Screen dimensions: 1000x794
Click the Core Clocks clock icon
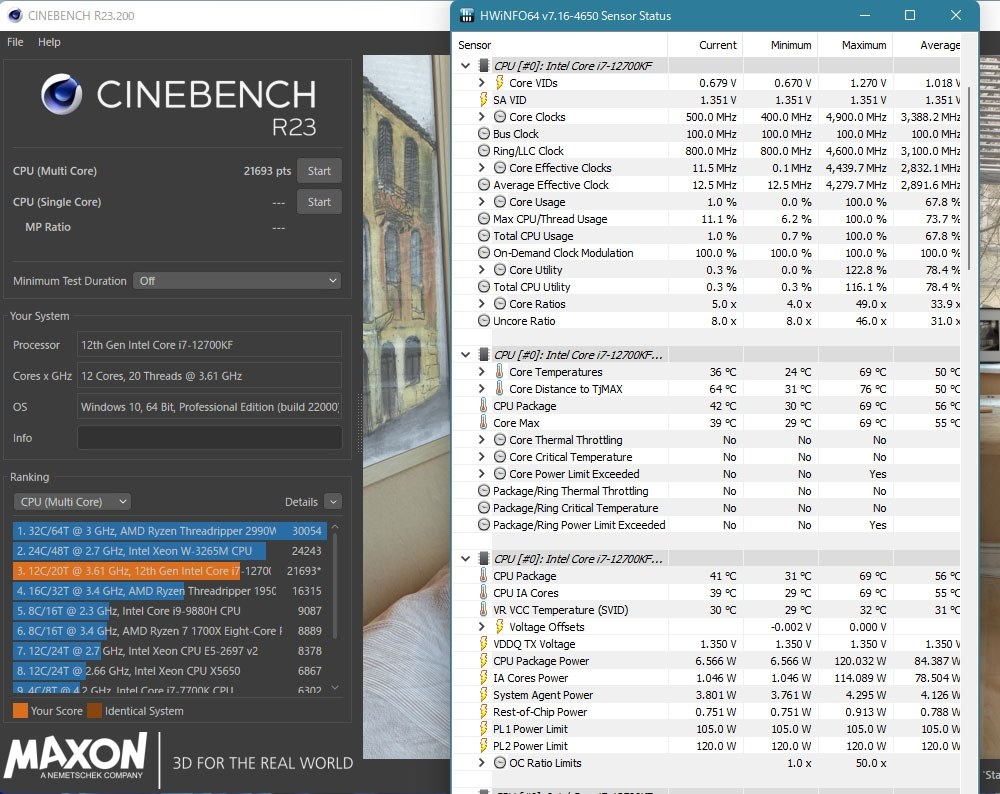(500, 117)
